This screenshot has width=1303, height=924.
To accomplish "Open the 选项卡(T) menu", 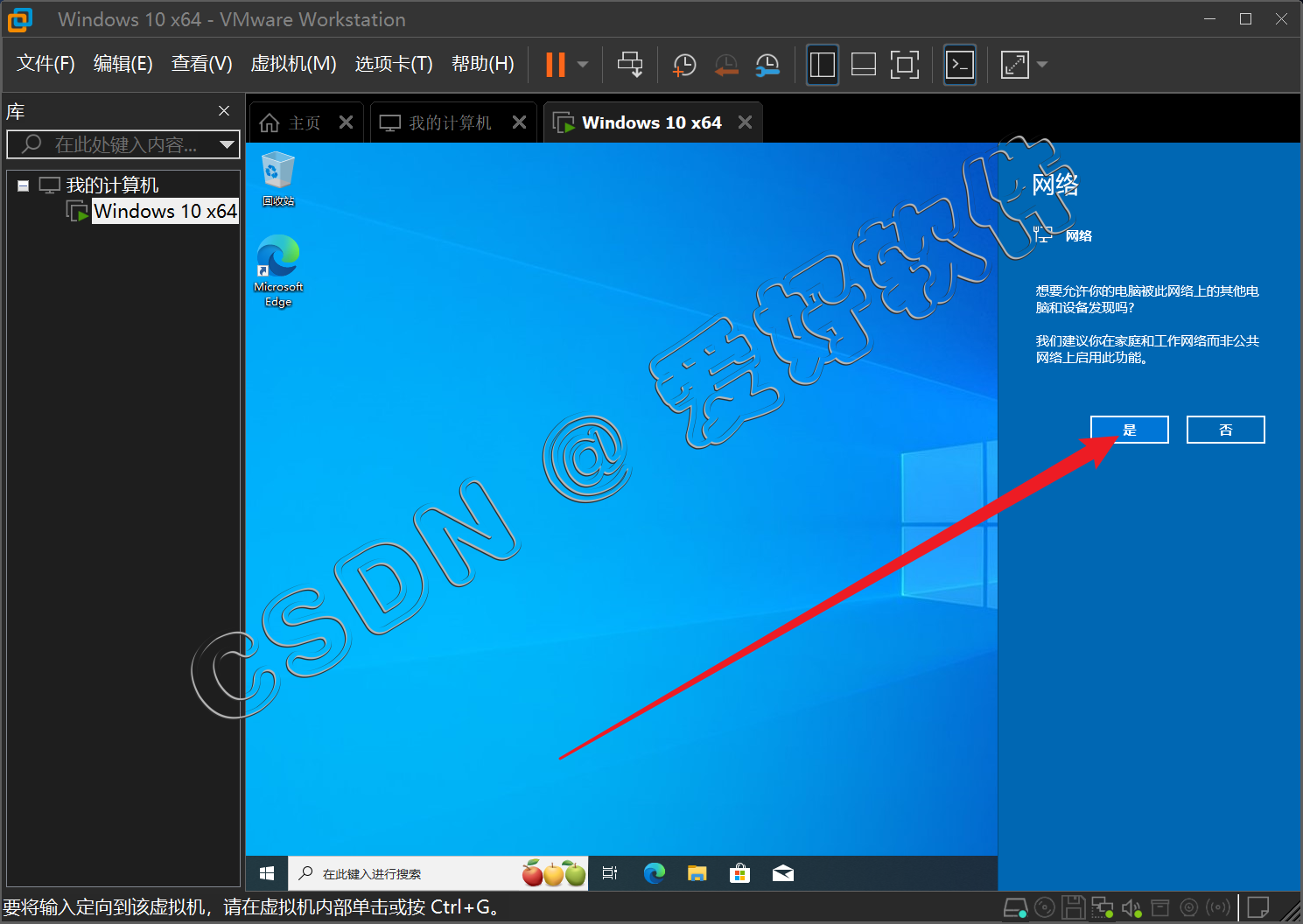I will point(394,64).
